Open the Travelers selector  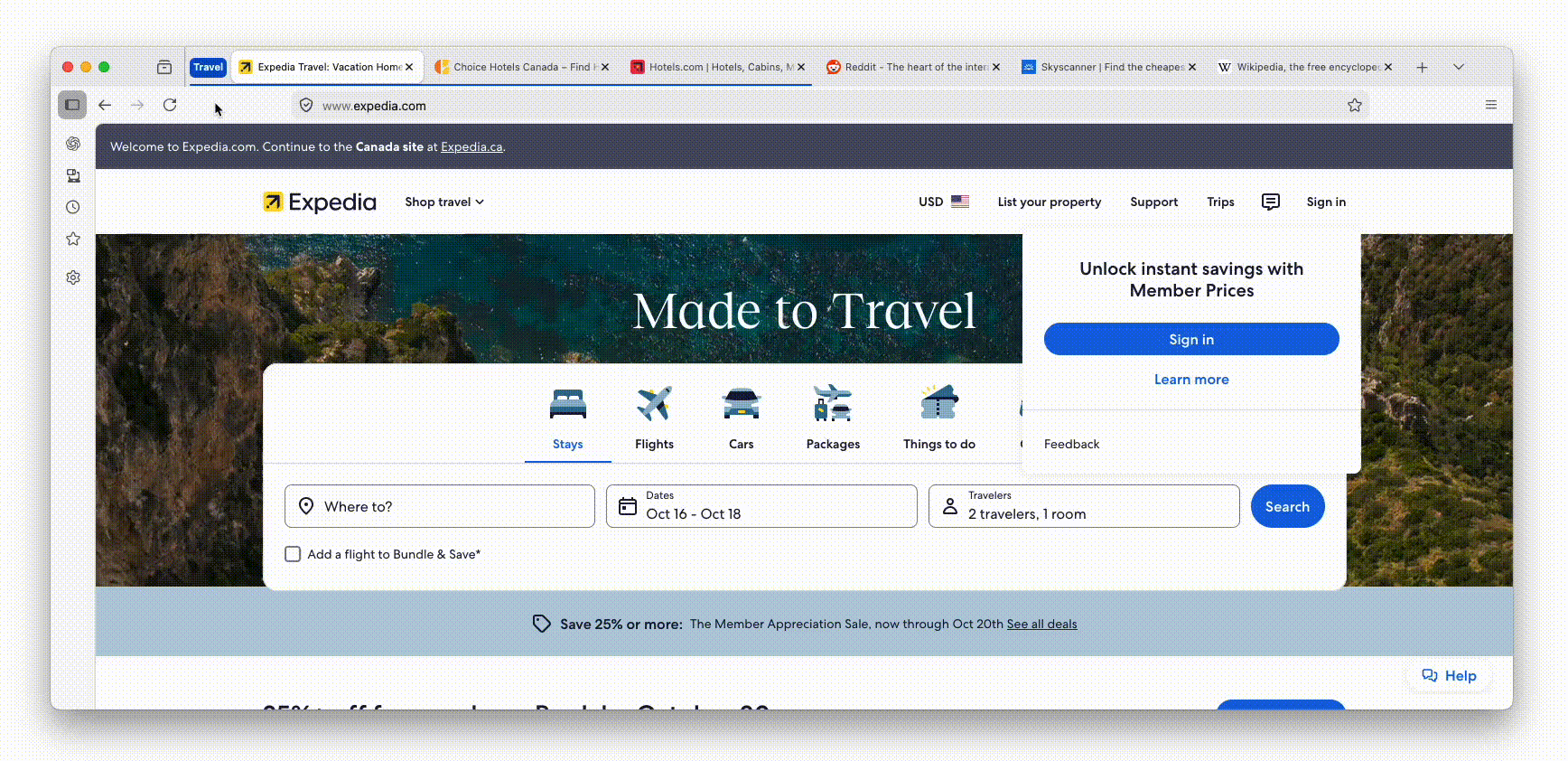[1083, 506]
